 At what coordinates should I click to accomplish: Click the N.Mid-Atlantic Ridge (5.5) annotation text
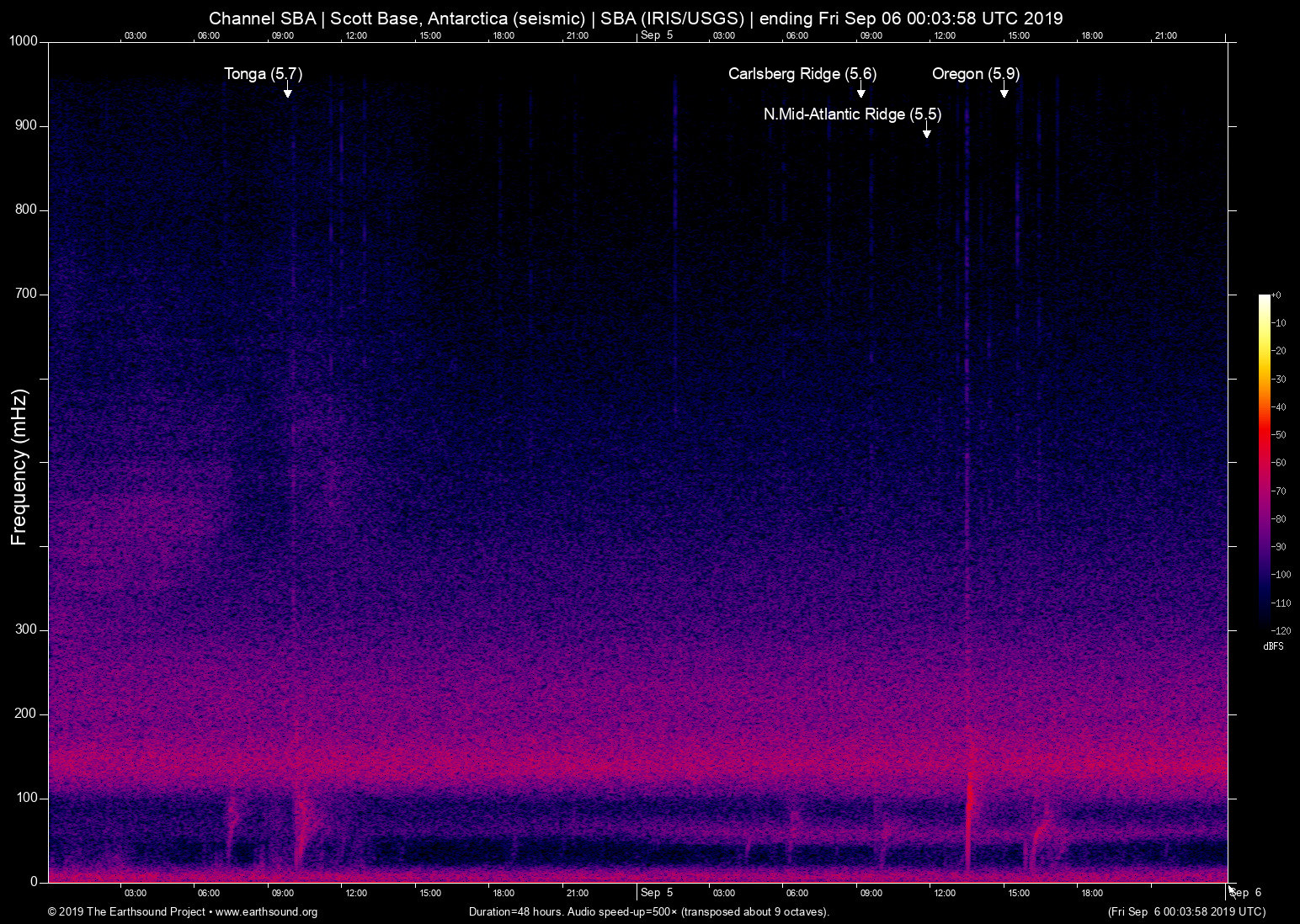click(852, 114)
